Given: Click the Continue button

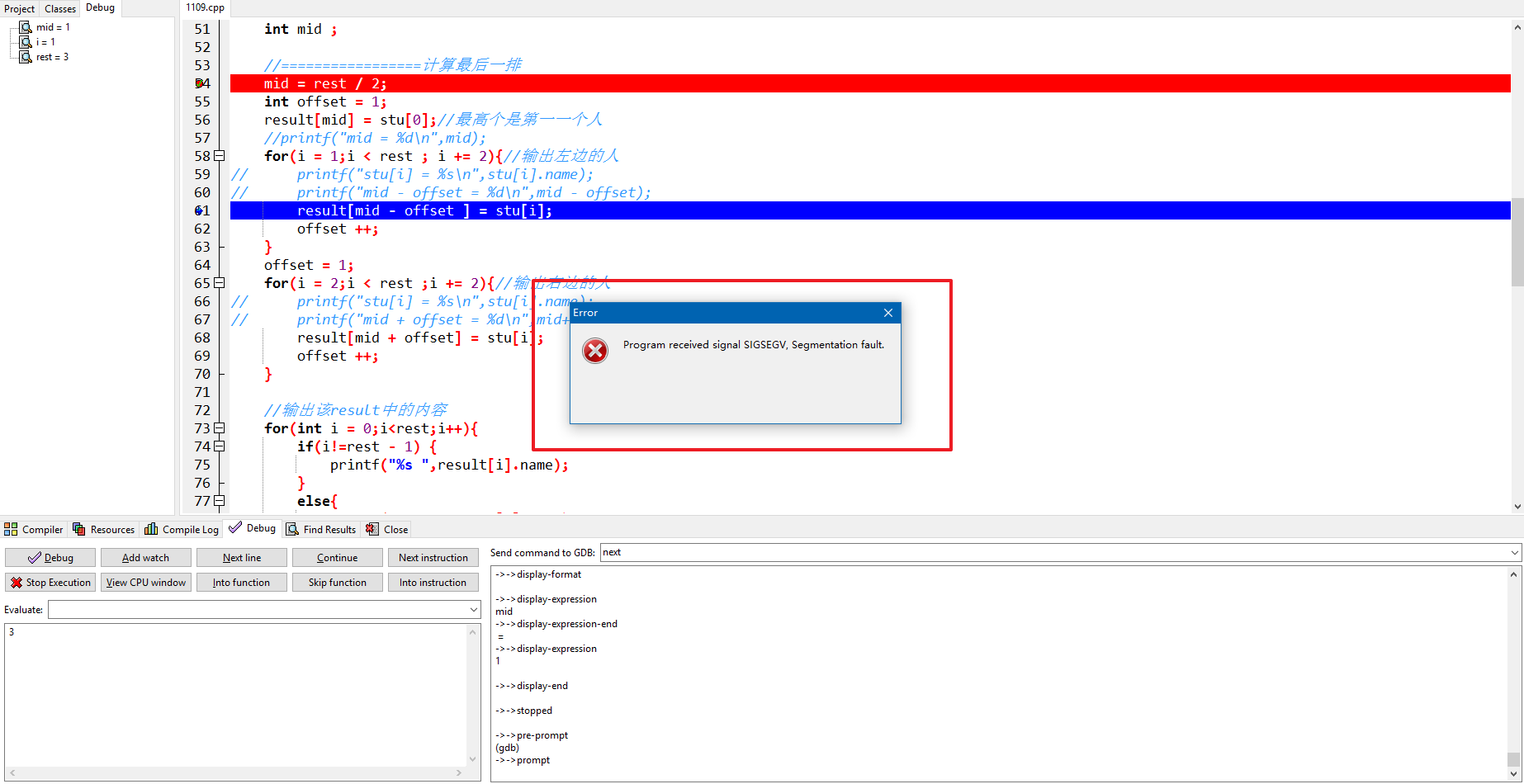Looking at the screenshot, I should pos(338,558).
